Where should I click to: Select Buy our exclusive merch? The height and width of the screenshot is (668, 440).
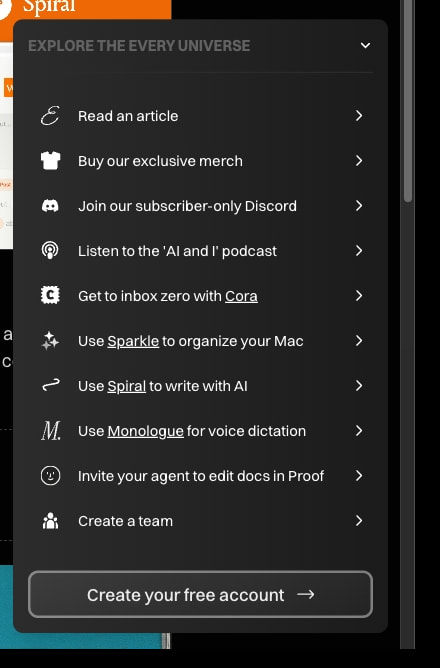(160, 161)
